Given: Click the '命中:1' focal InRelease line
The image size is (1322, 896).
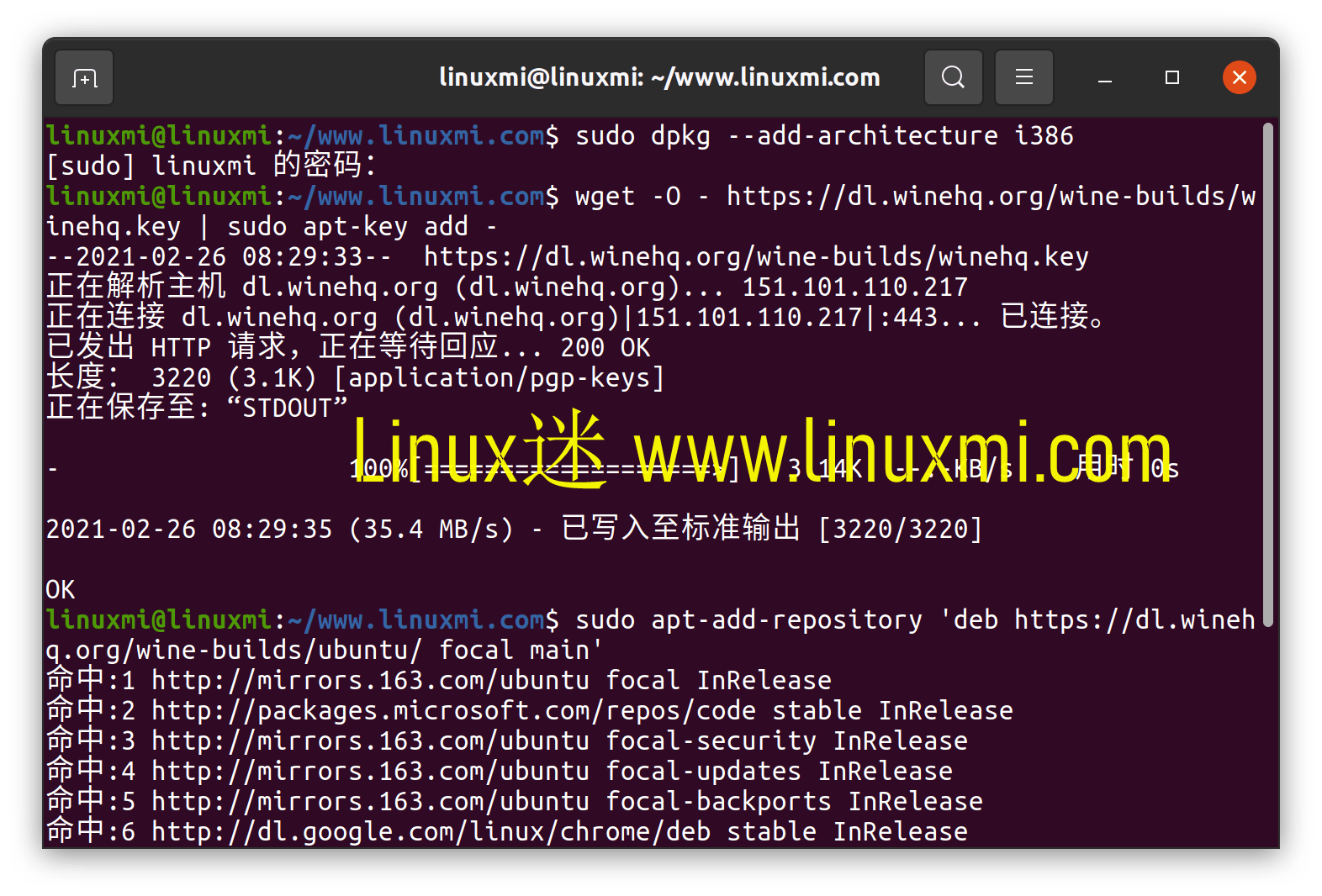Looking at the screenshot, I should coord(439,681).
